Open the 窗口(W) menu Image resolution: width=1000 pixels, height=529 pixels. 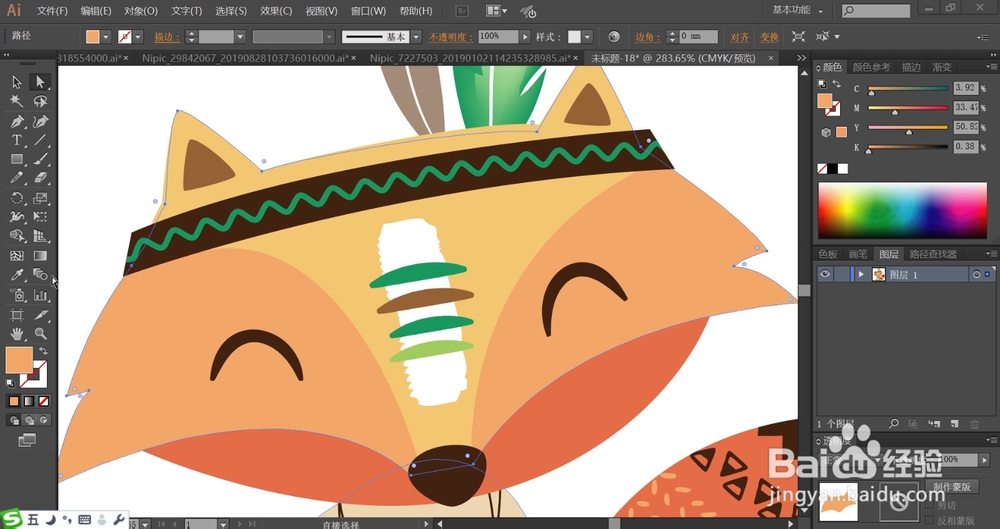click(x=369, y=11)
